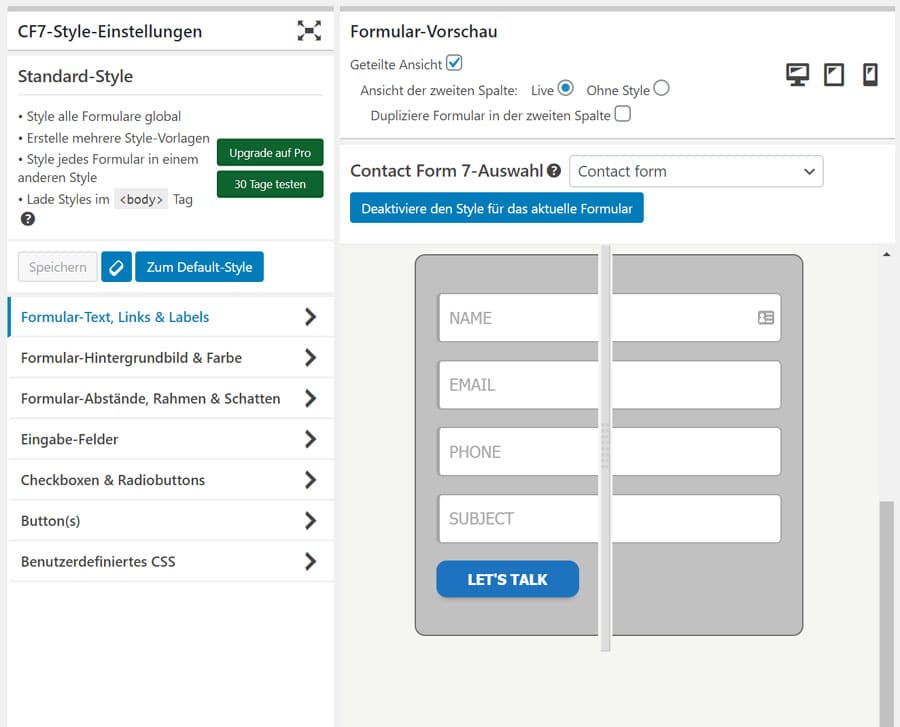Expand the Checkboxen & Radiobuttons section

pyautogui.click(x=170, y=479)
